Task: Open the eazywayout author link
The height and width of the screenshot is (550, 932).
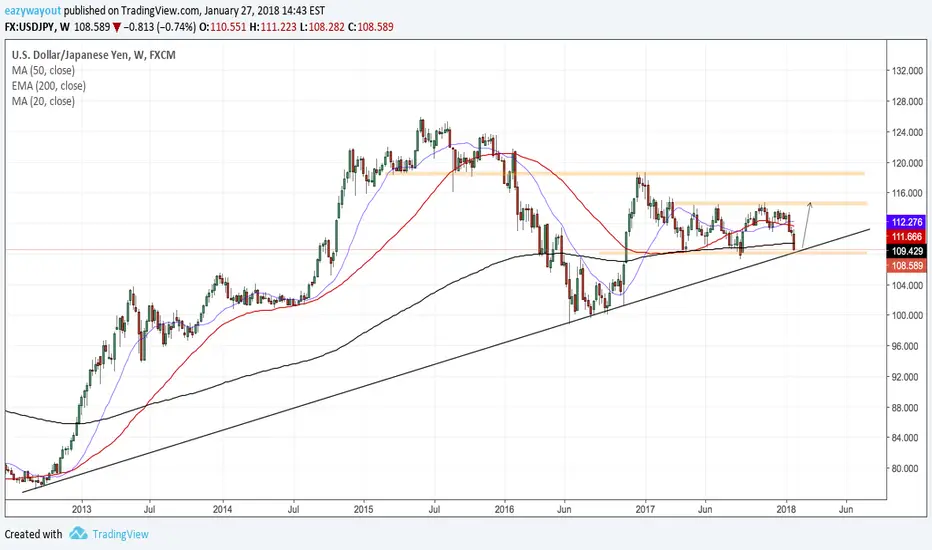Action: (33, 11)
